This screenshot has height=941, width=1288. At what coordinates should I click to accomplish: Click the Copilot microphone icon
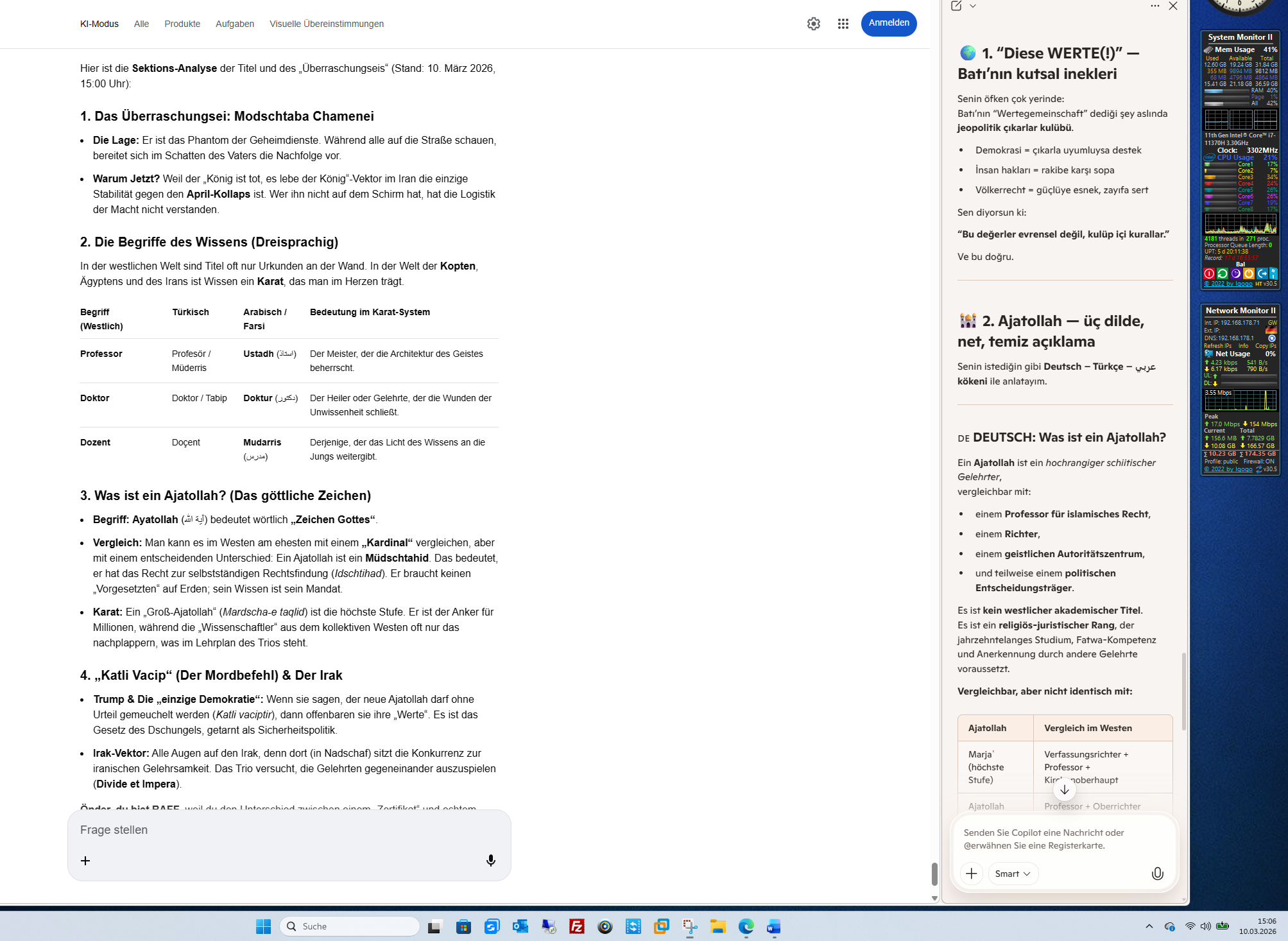coord(1157,874)
